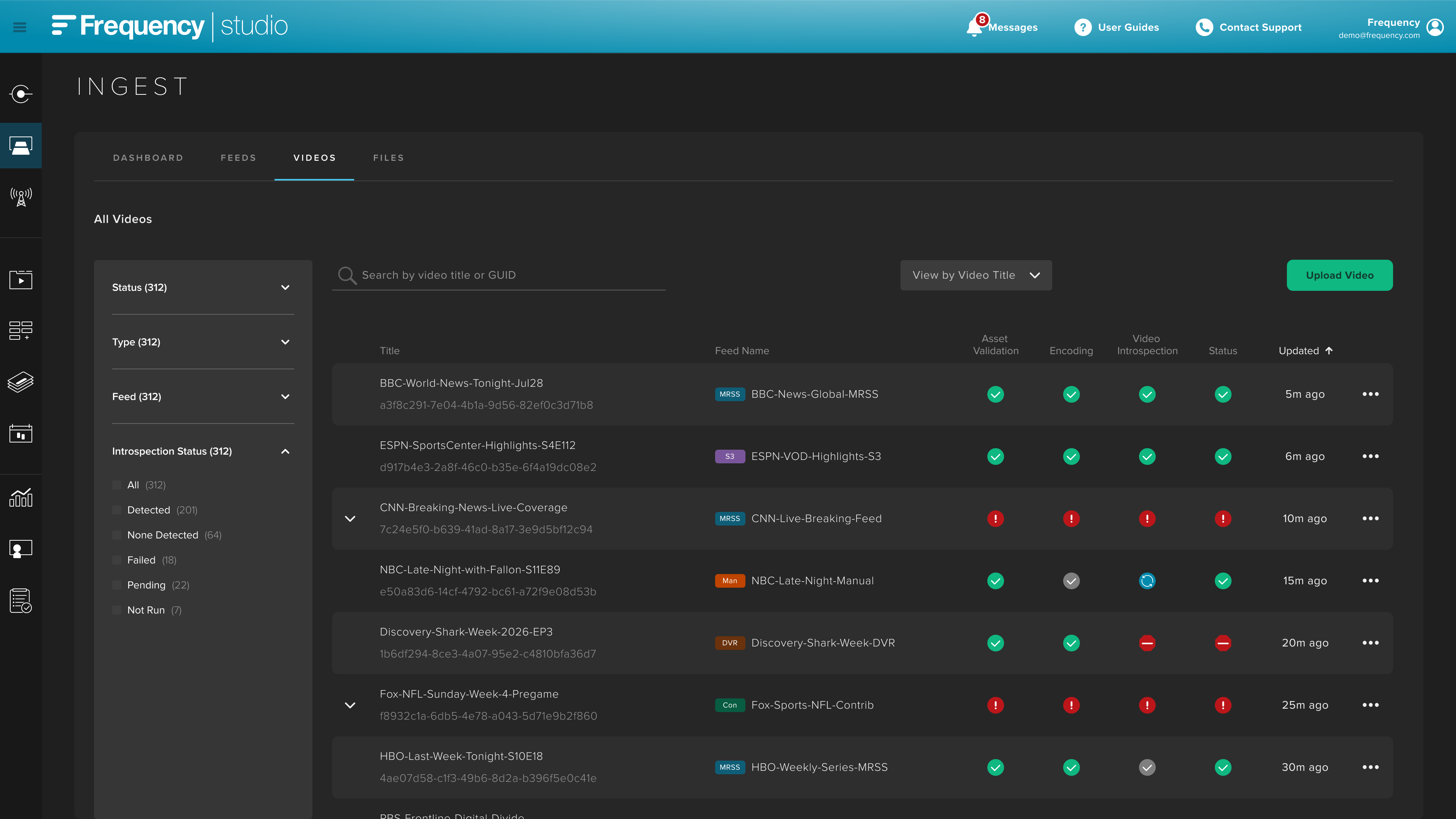This screenshot has height=819, width=1456.
Task: Check the None Detected (64) filter
Action: (117, 535)
